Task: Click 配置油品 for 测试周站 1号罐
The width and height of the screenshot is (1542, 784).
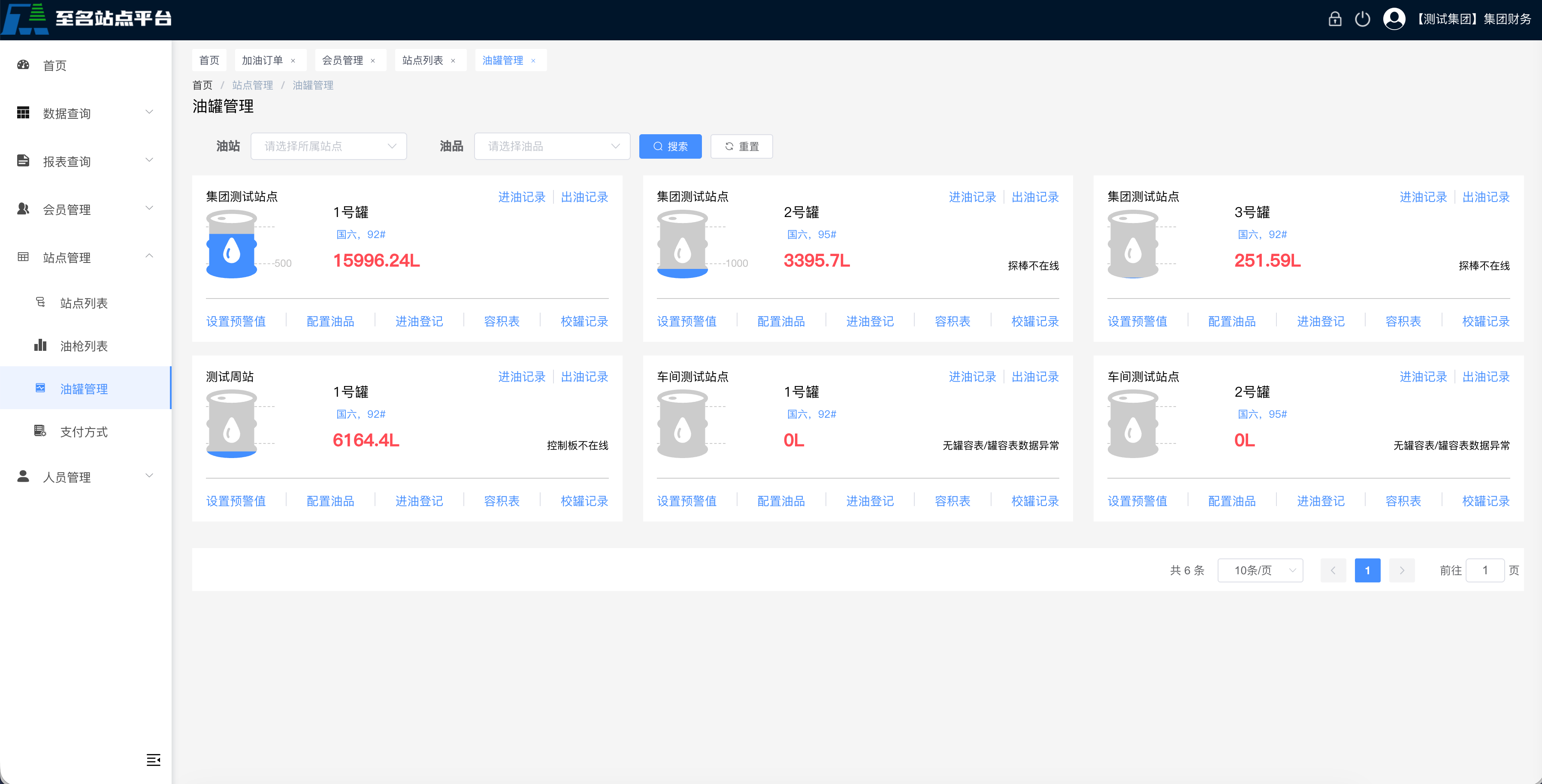Action: pos(330,501)
